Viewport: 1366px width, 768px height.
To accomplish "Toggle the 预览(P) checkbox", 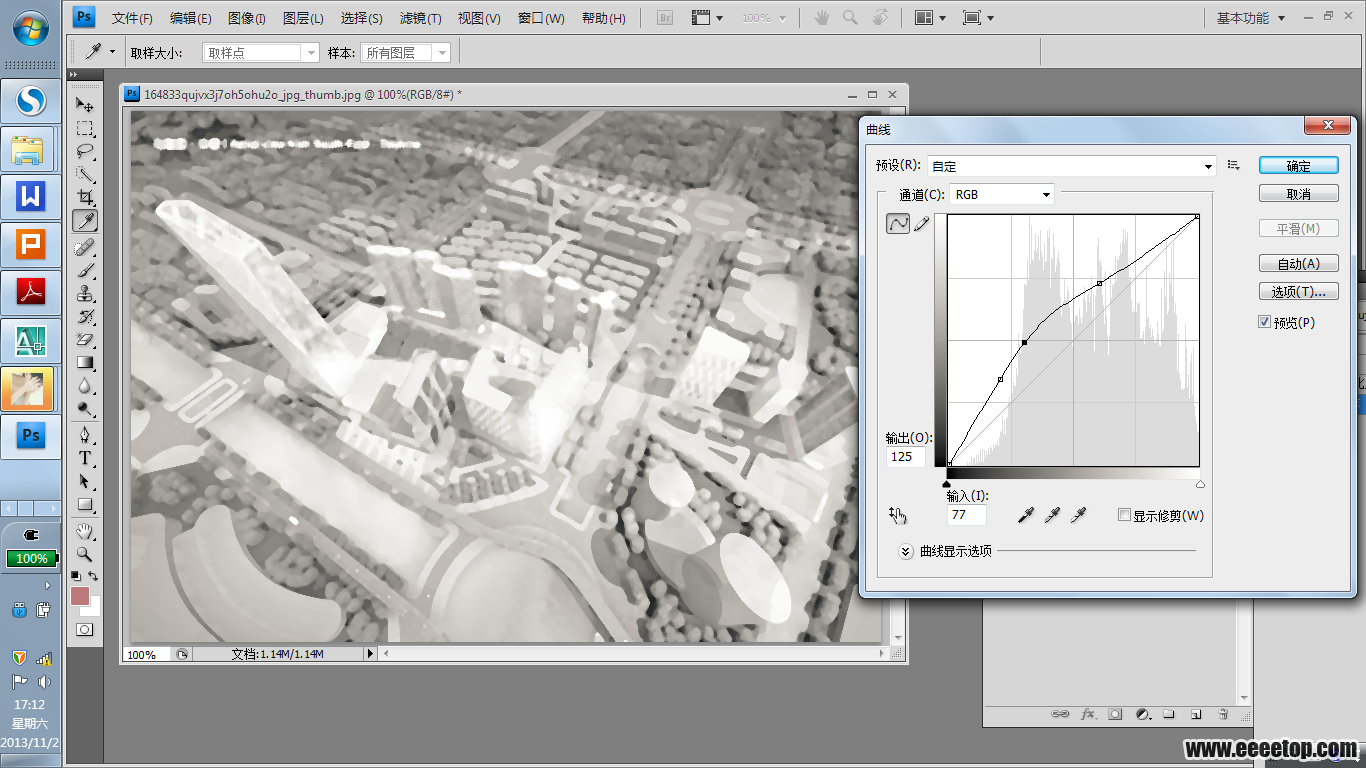I will click(x=1265, y=322).
